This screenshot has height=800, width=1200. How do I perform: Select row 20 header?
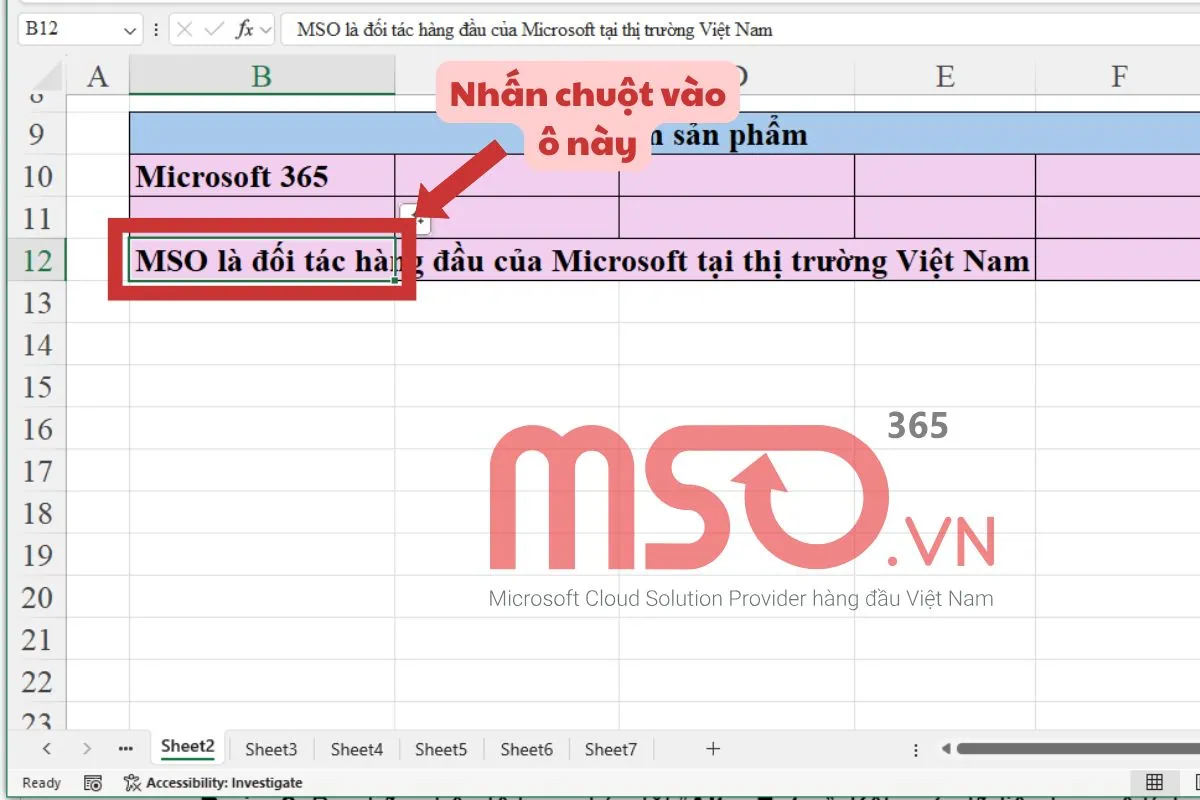pyautogui.click(x=37, y=596)
